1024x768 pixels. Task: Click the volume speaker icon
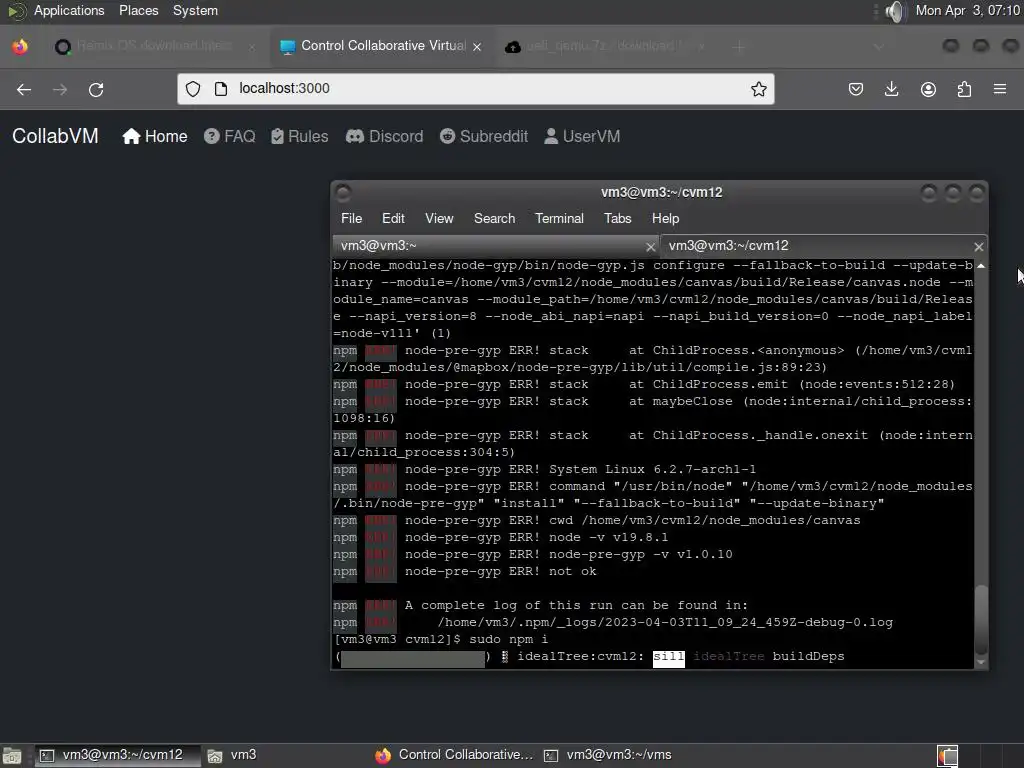[x=895, y=11]
